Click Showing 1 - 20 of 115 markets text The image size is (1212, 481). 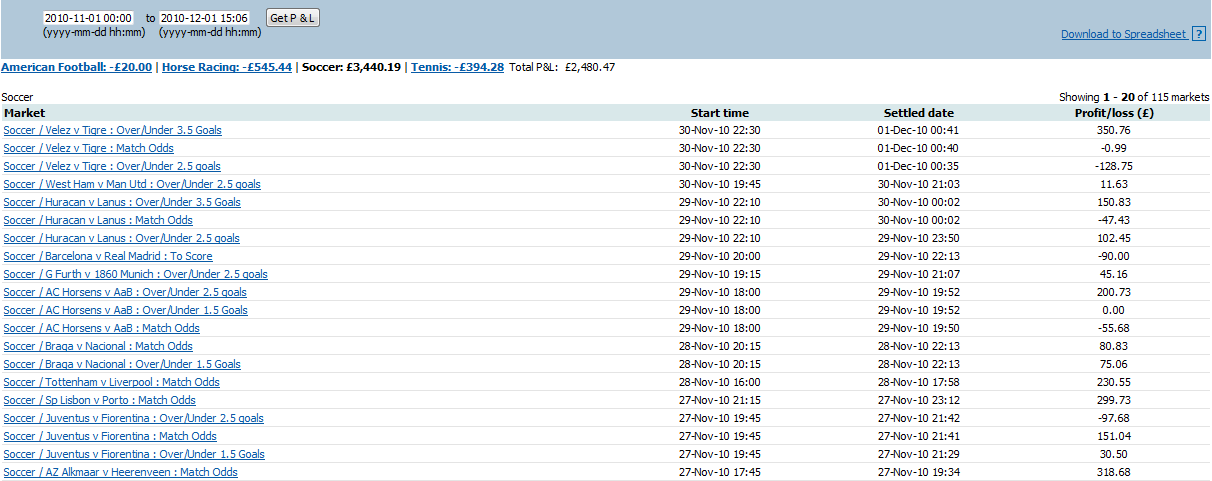click(1134, 97)
